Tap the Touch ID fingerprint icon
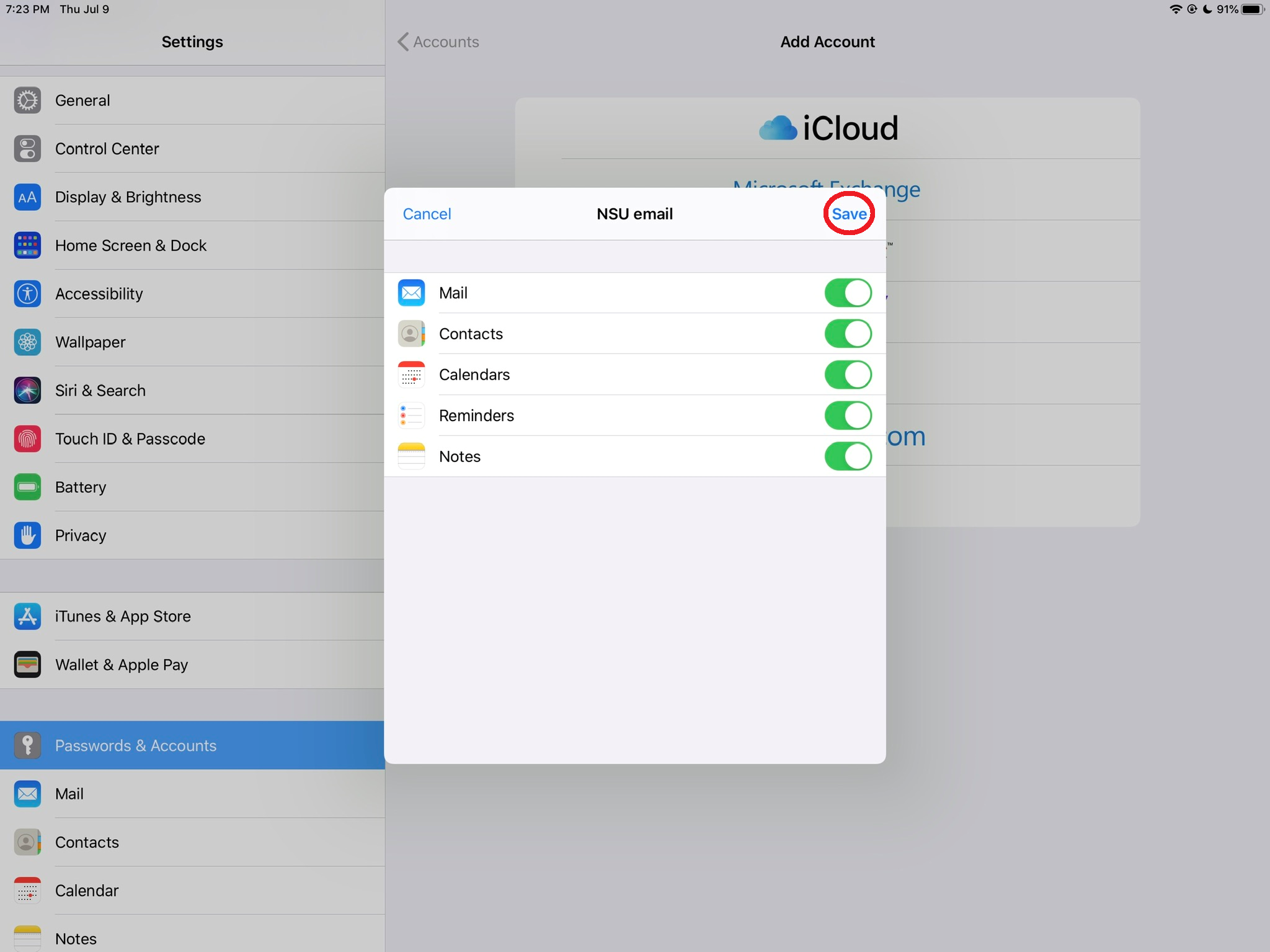The width and height of the screenshot is (1270, 952). click(x=27, y=439)
